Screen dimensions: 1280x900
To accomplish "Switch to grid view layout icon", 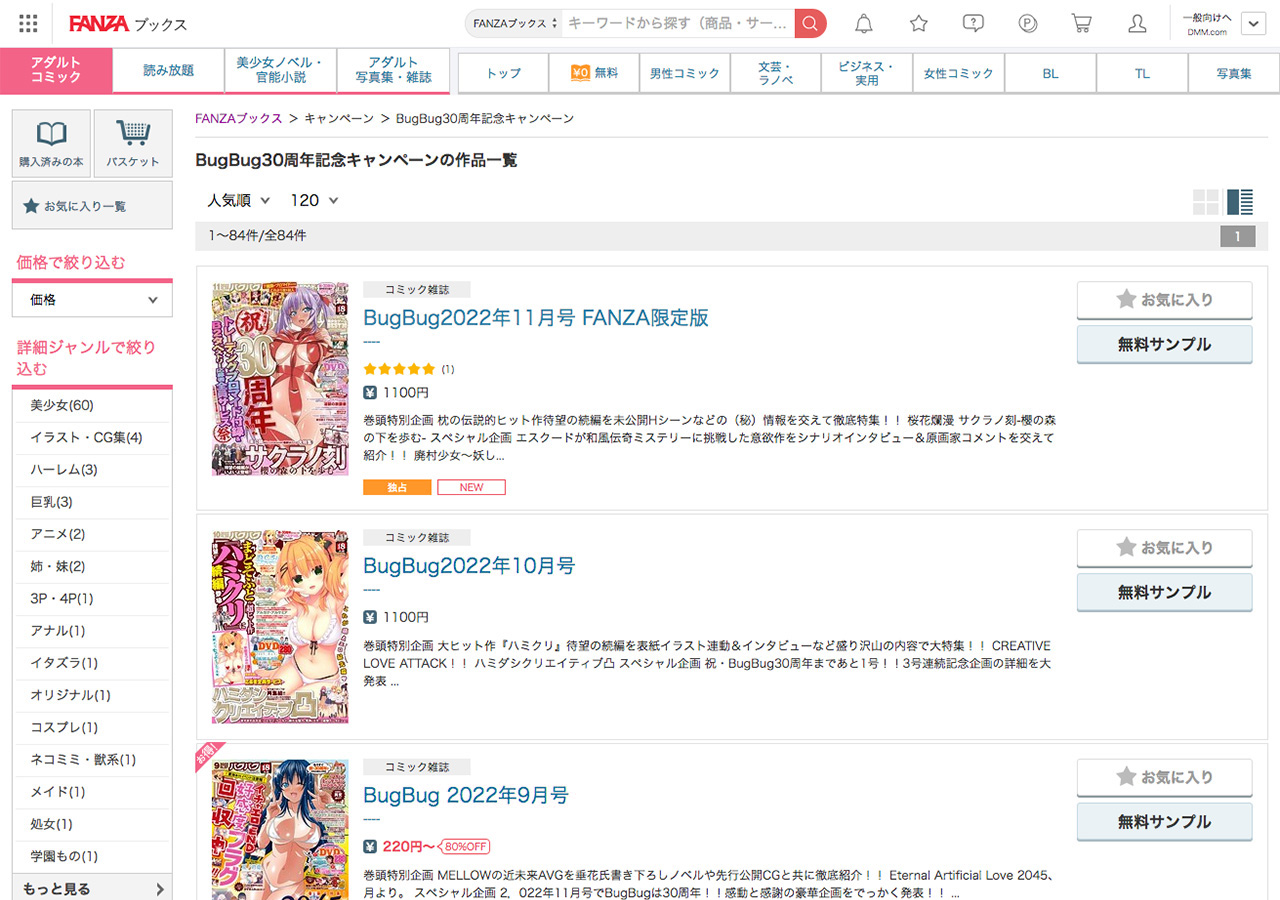I will (1206, 201).
